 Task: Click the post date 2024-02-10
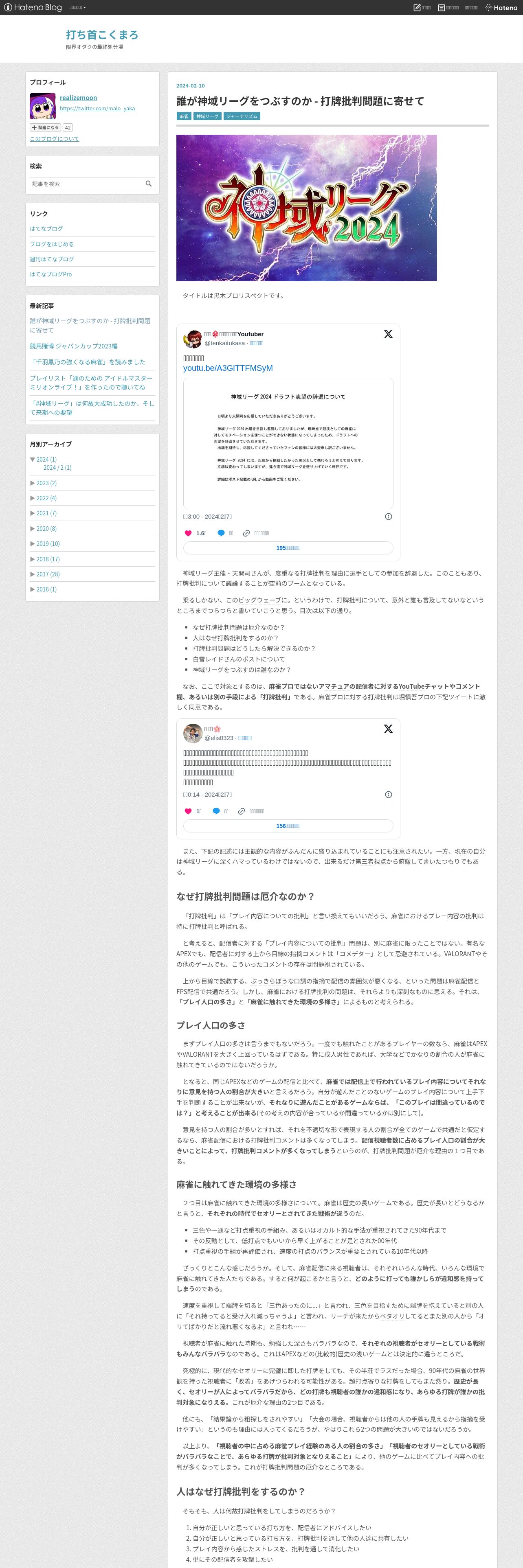point(191,86)
